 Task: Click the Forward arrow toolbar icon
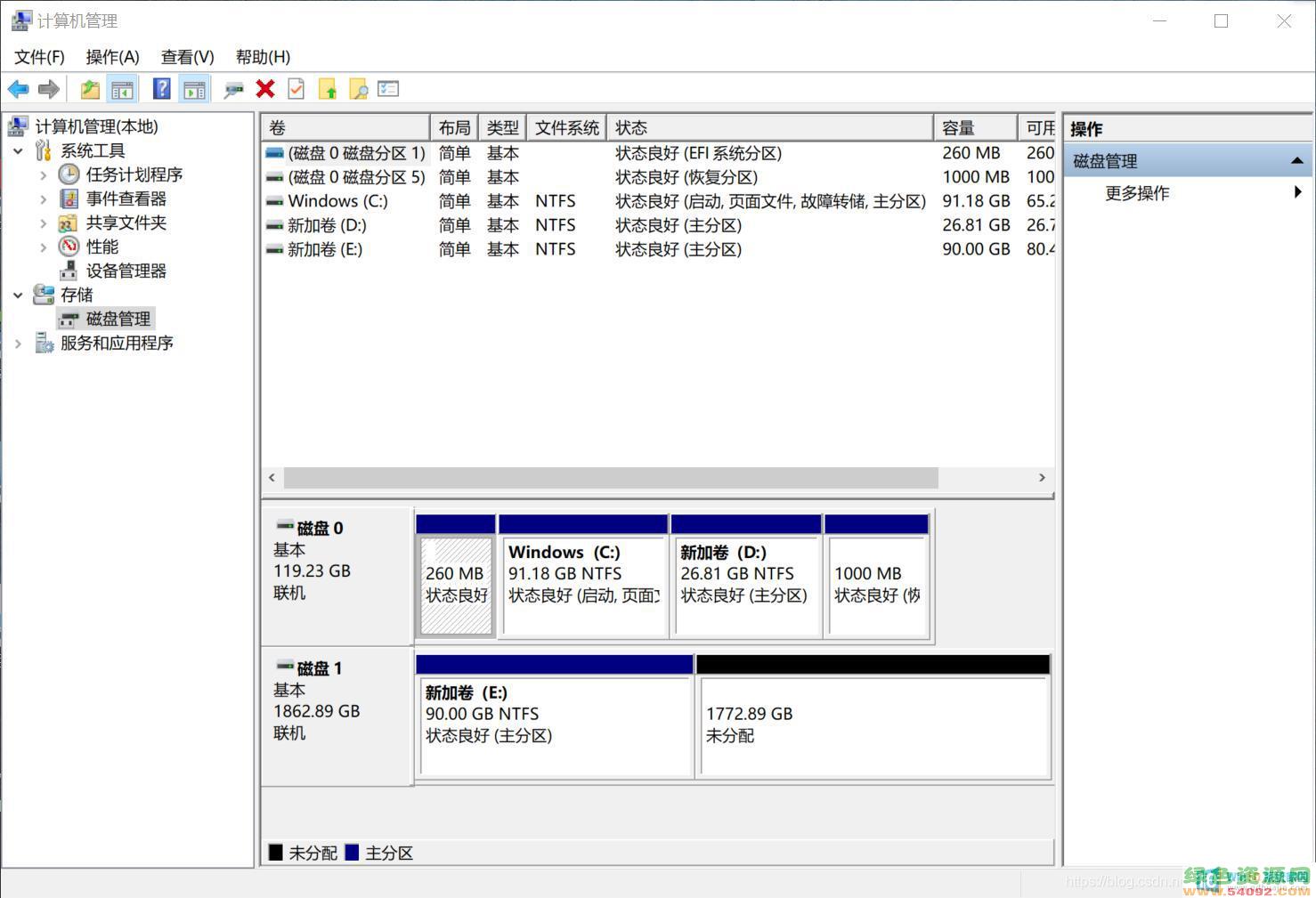[x=49, y=89]
